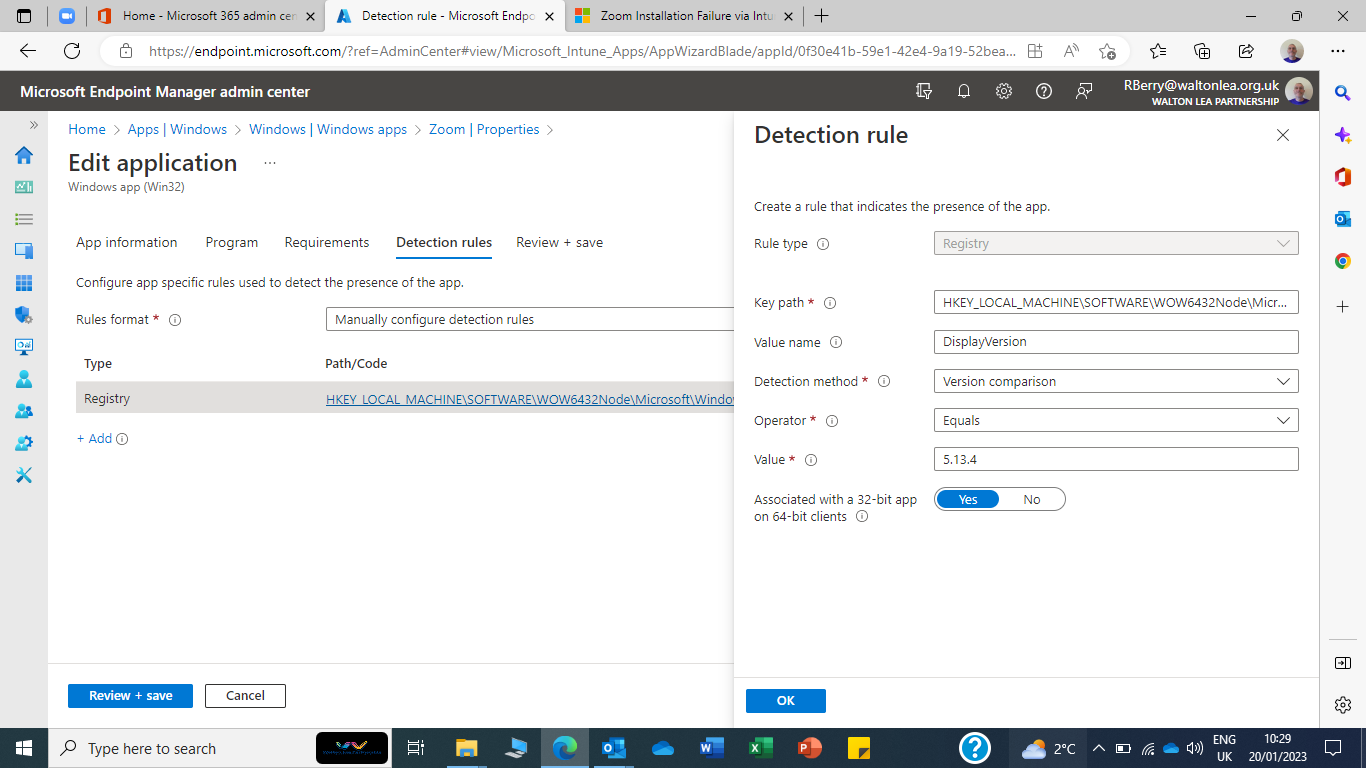Click the blue Review + save button
The height and width of the screenshot is (768, 1366).
click(x=130, y=696)
